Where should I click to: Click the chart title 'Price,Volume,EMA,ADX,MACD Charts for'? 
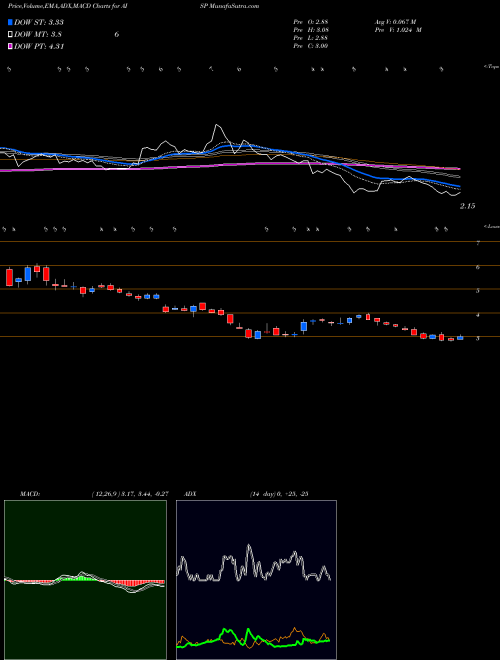66,6
